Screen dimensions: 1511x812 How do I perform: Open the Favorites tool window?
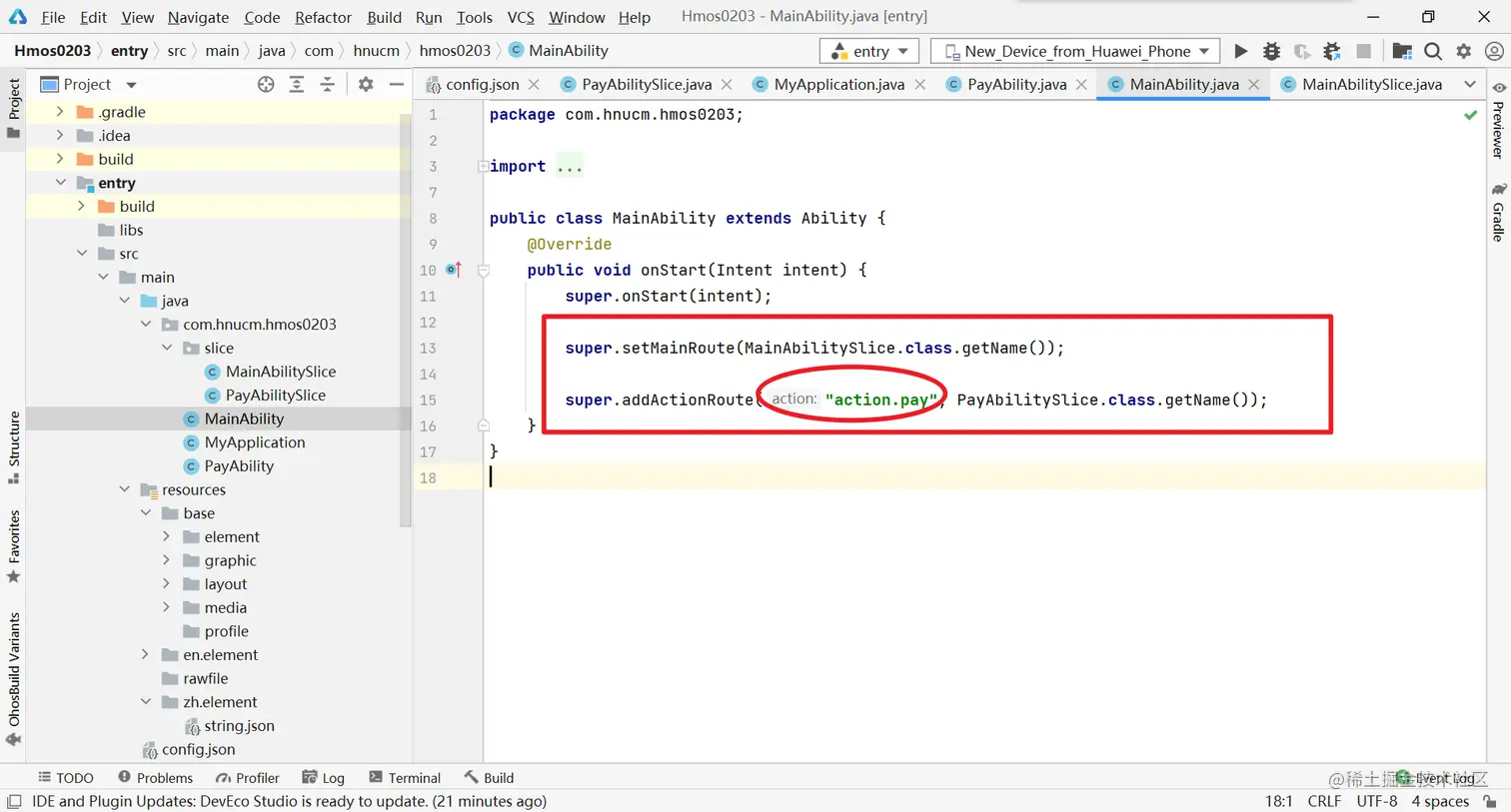pyautogui.click(x=14, y=546)
